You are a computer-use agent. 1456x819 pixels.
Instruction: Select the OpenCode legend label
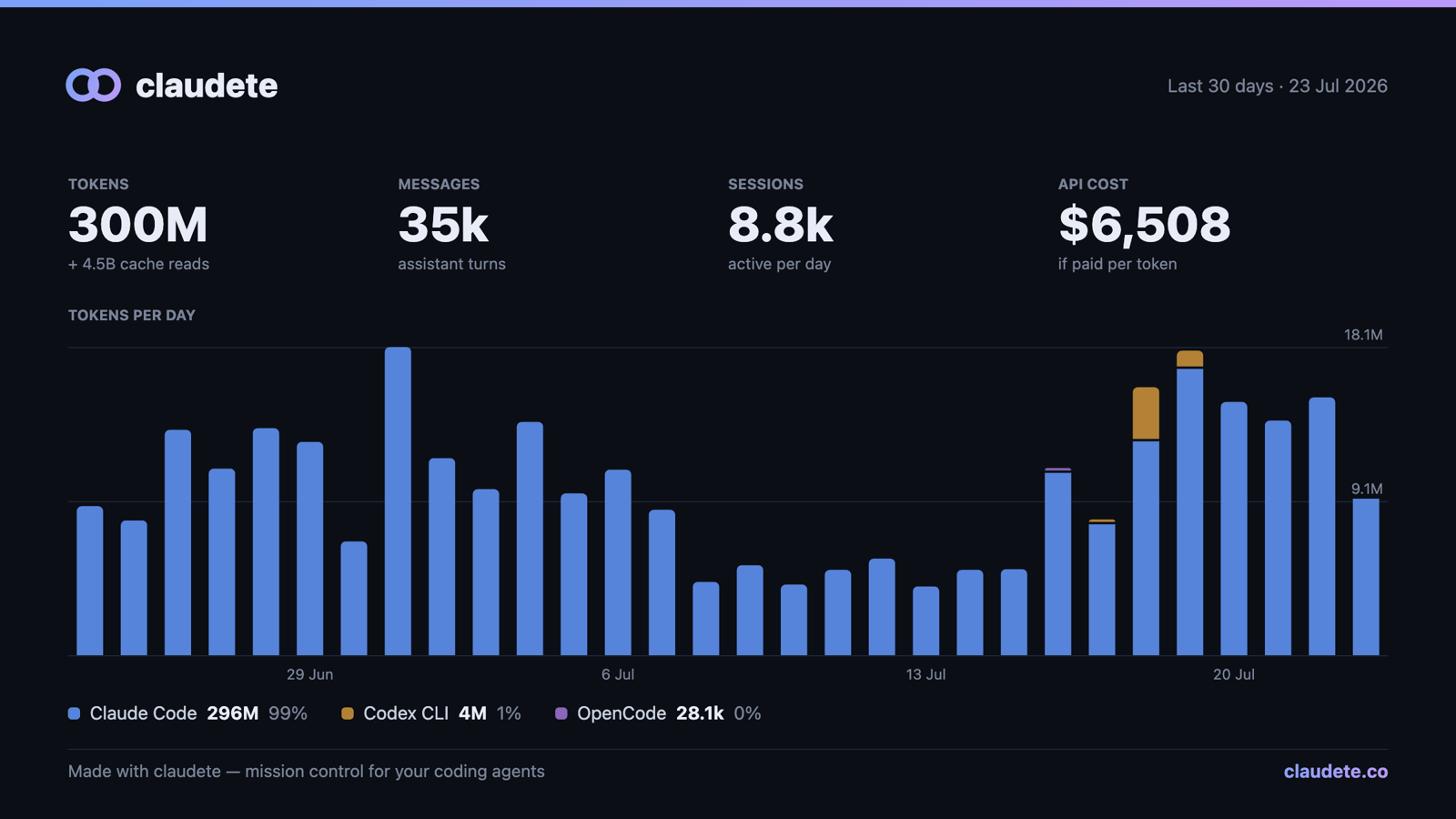tap(622, 713)
